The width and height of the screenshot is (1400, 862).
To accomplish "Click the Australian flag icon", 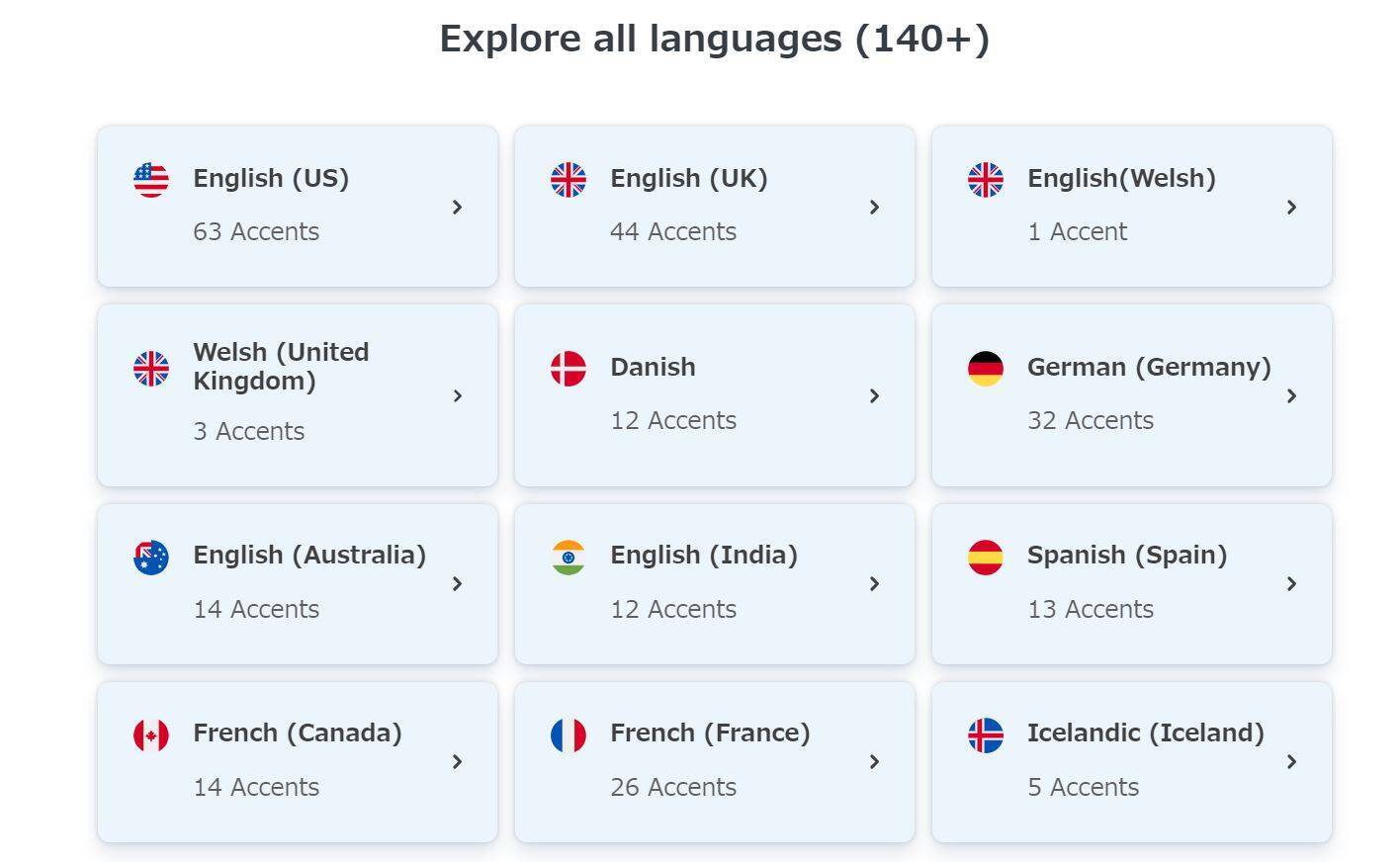I will (151, 557).
